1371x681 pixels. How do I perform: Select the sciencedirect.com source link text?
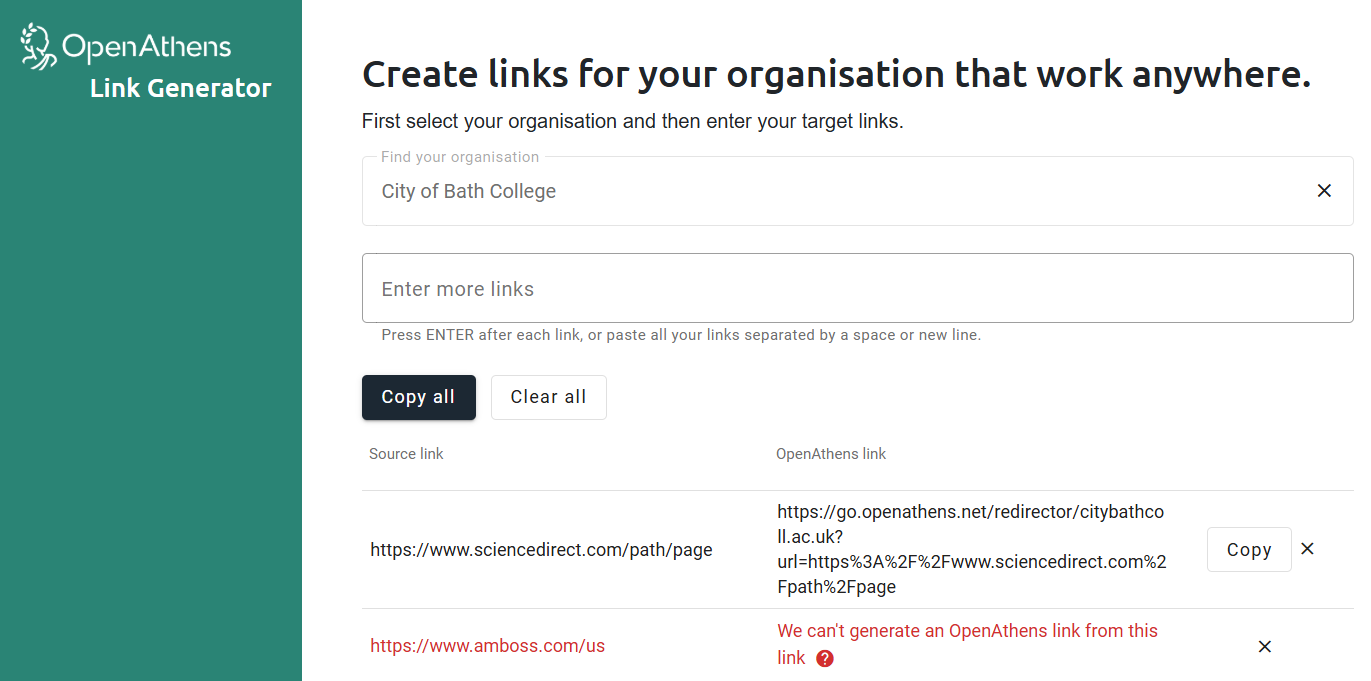[541, 550]
